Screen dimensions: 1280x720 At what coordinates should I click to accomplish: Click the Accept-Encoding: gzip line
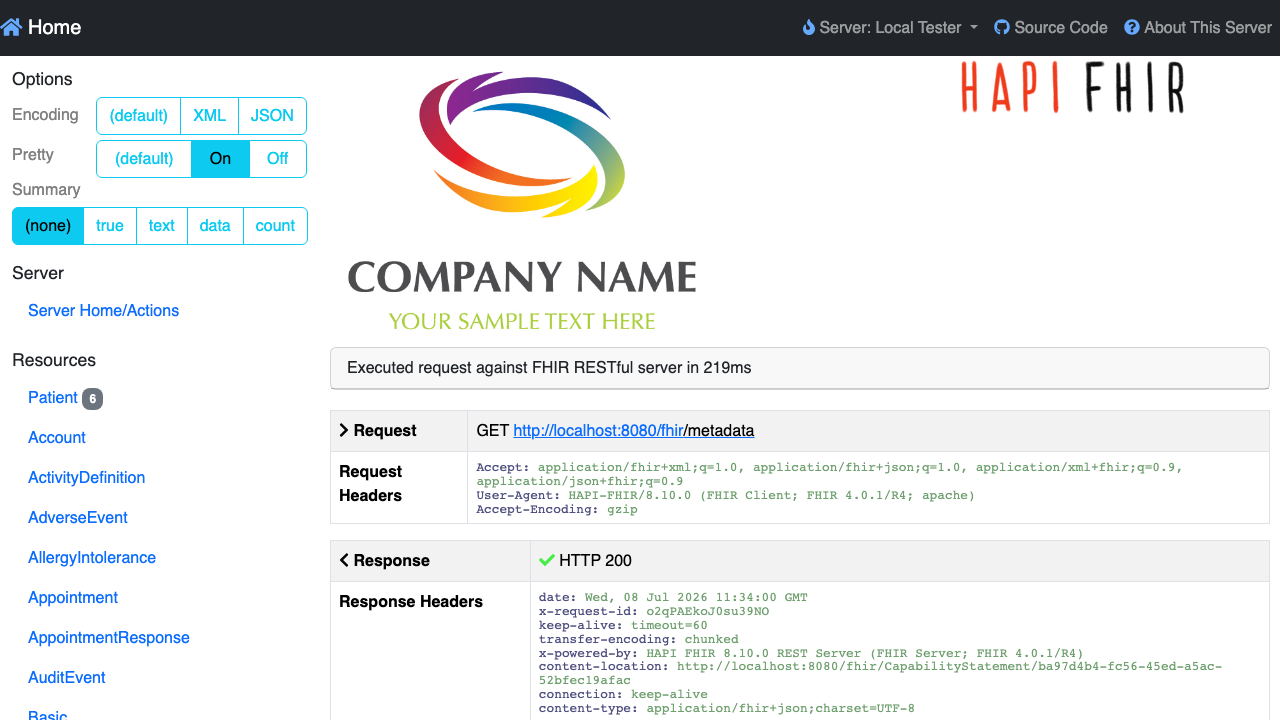tap(557, 509)
